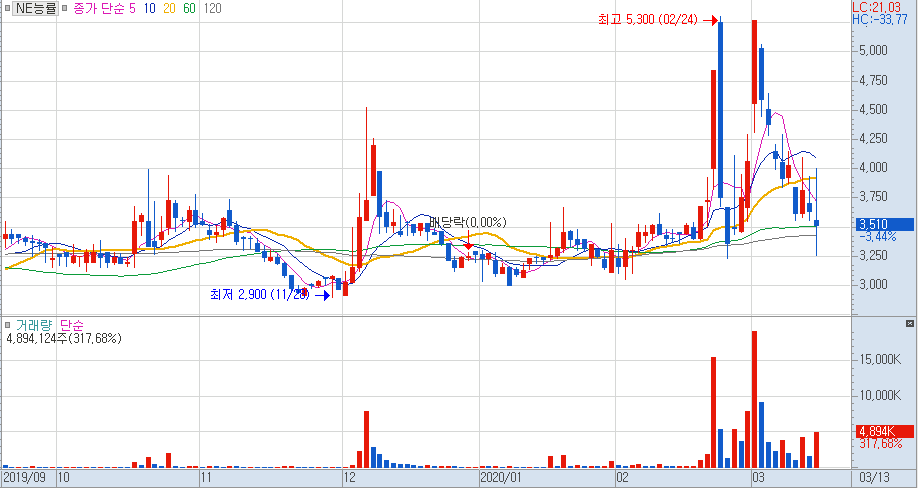Click the small square icon left of NE능률
918x488 pixels.
click(6, 9)
